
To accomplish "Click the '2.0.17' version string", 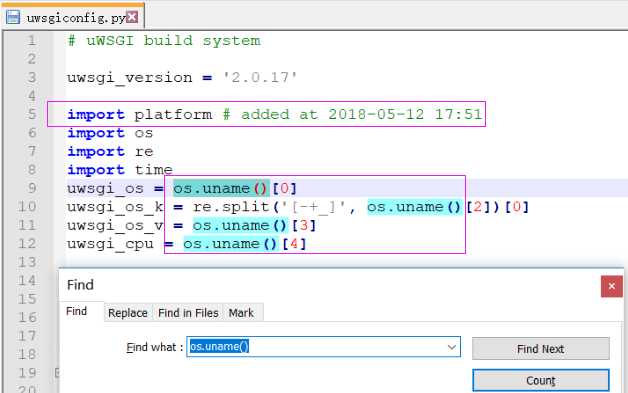I will (x=260, y=77).
